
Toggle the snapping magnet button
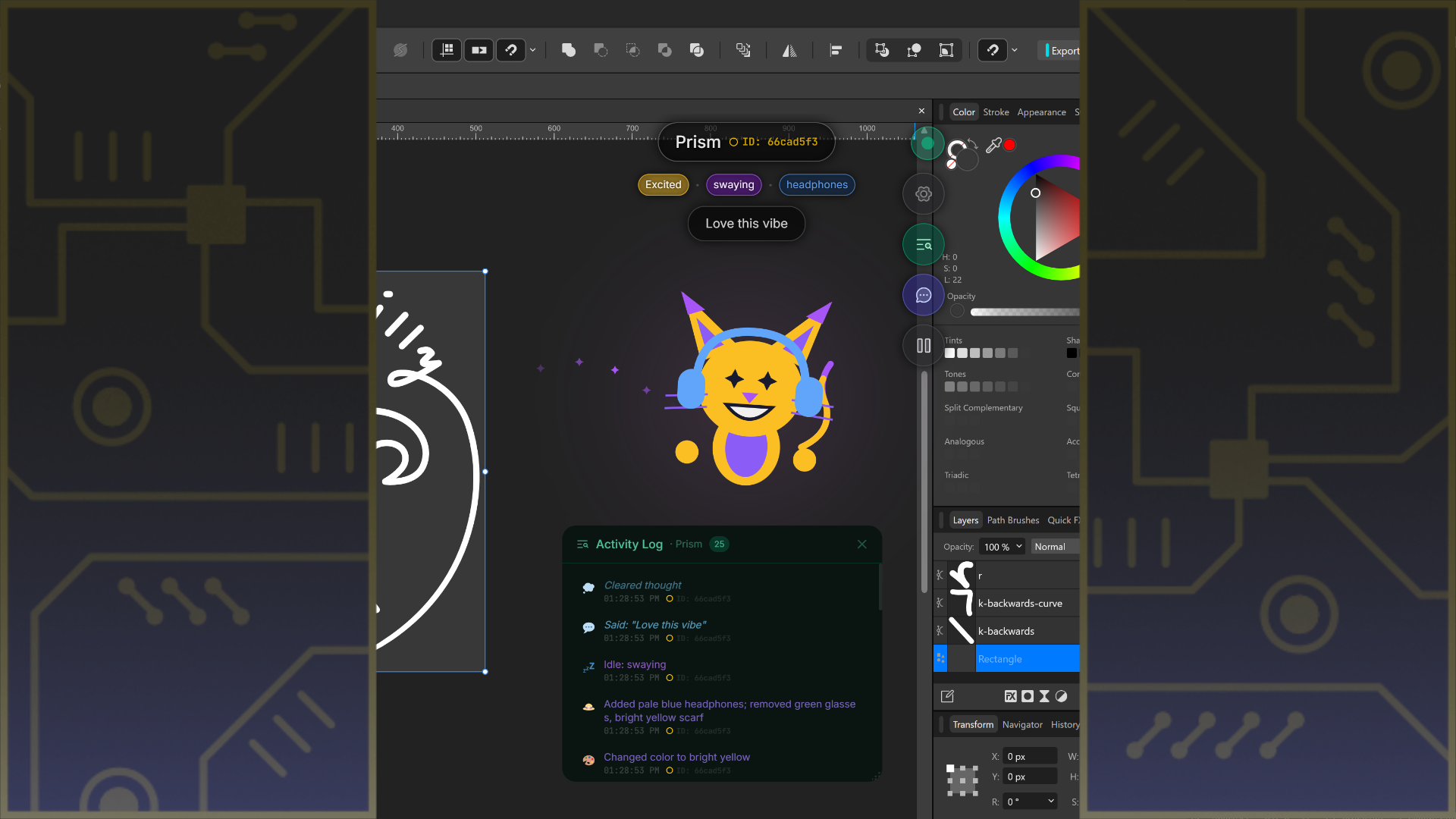point(511,50)
